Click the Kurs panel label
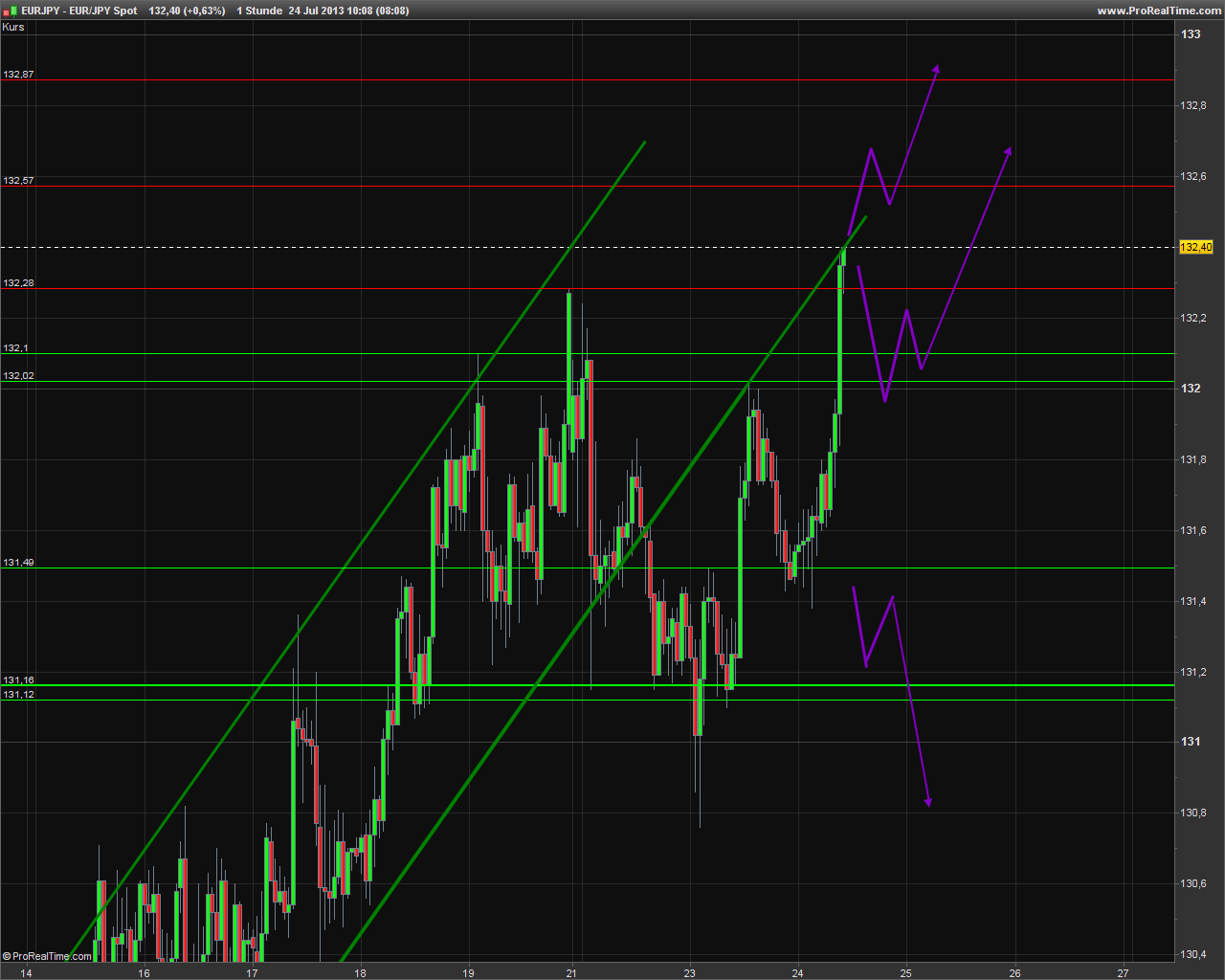The image size is (1225, 980). pos(13,27)
